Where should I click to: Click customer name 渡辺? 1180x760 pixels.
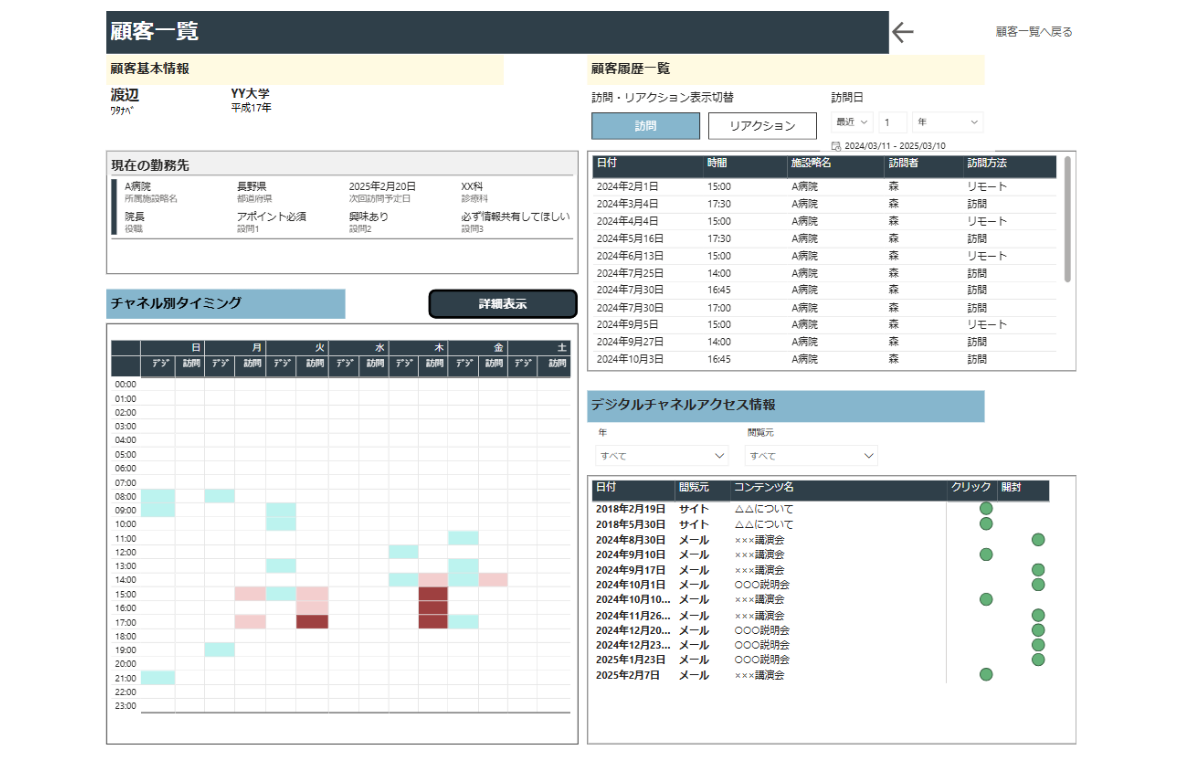(125, 95)
